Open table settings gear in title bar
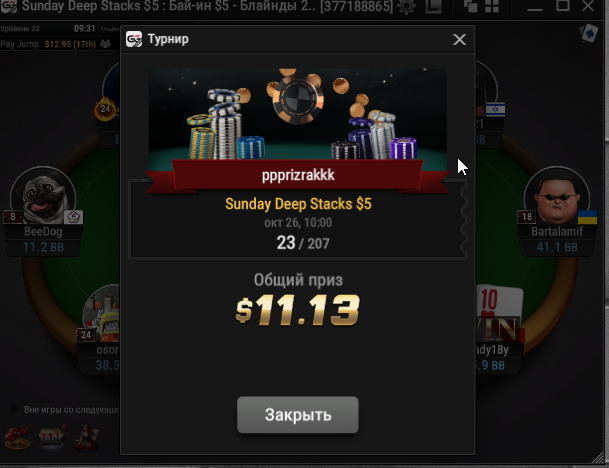The image size is (609, 468). click(x=406, y=7)
